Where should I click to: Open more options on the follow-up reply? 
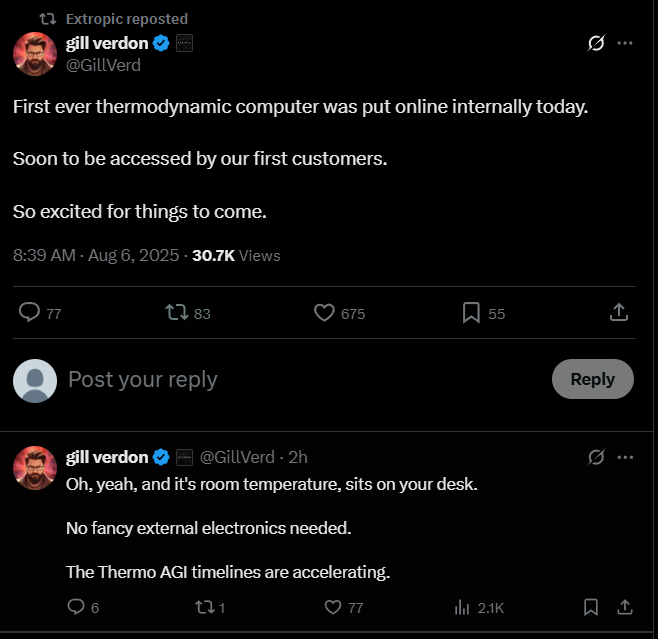tap(626, 457)
